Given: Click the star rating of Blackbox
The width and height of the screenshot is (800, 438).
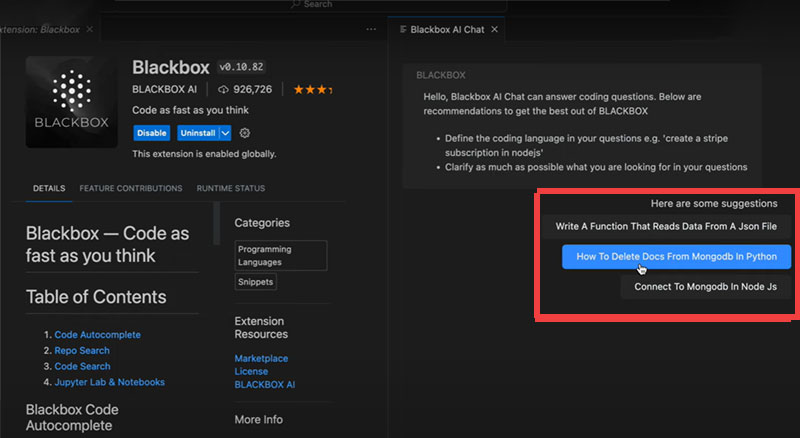Looking at the screenshot, I should click(311, 90).
